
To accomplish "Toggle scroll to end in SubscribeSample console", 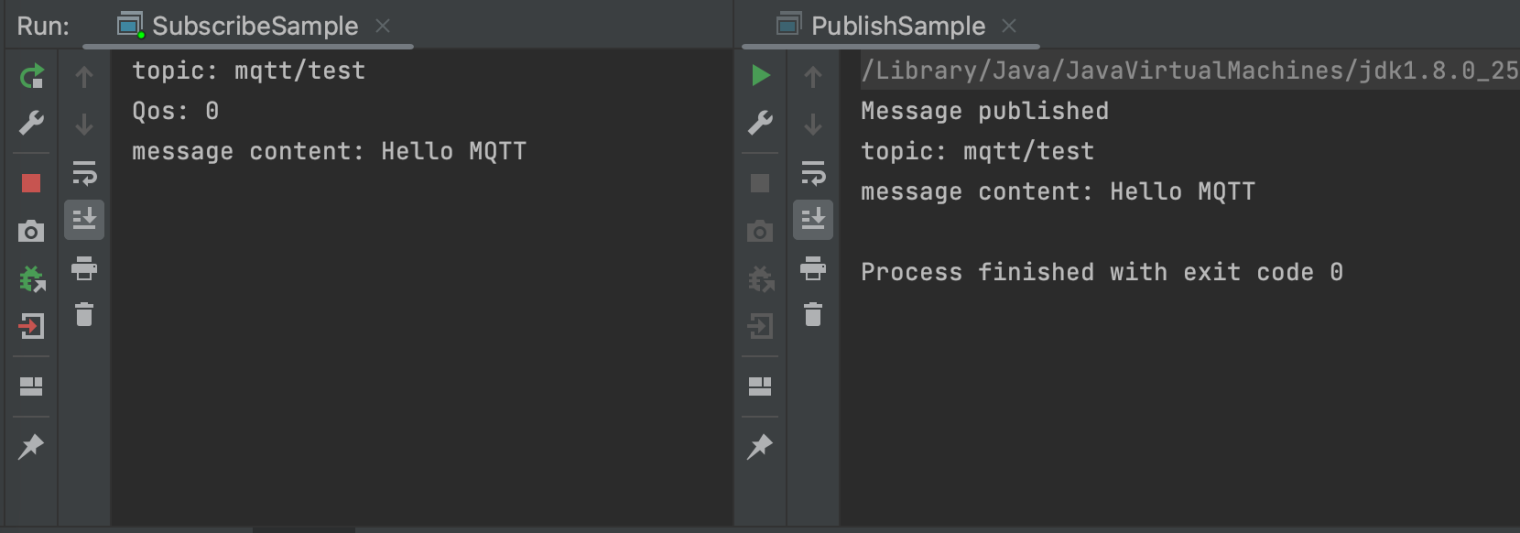I will coord(84,219).
